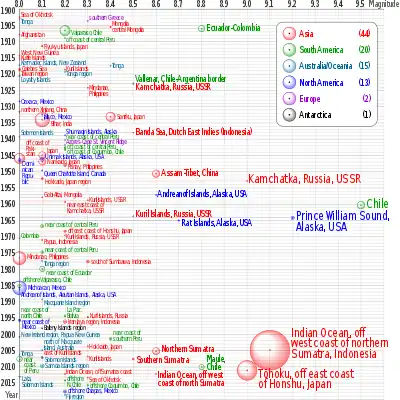This screenshot has height=400, width=400.
Task: Click the red Asia legend circle
Action: 289,34
